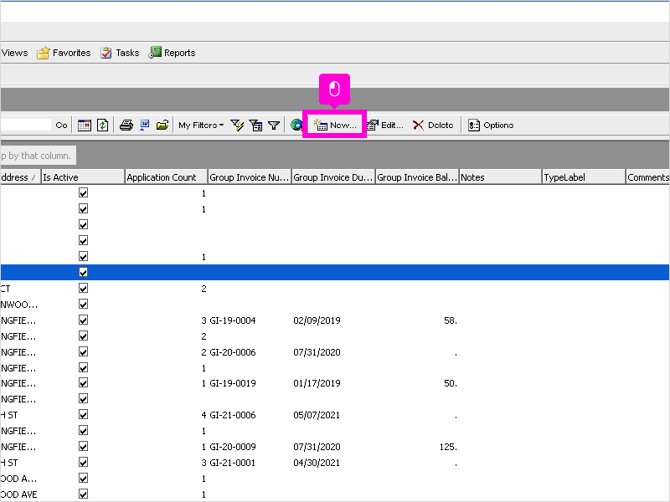This screenshot has width=670, height=502.
Task: Select the GI-21-0001 invoice number cell
Action: coord(232,463)
